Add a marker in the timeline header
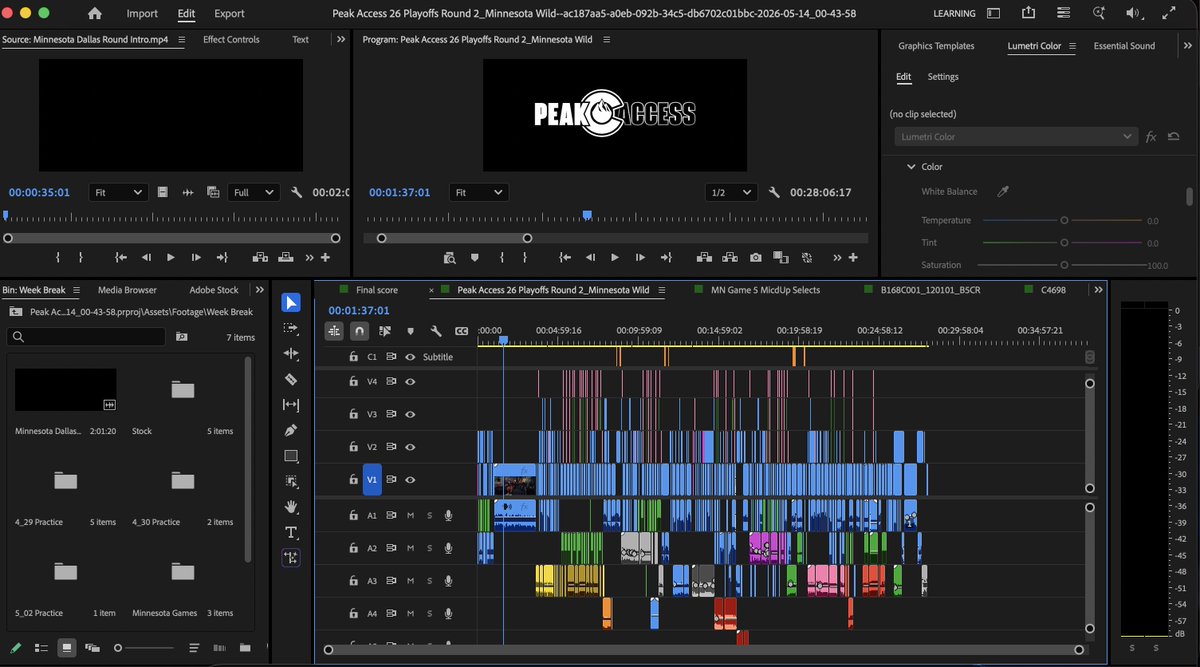Viewport: 1200px width, 667px height. [410, 330]
